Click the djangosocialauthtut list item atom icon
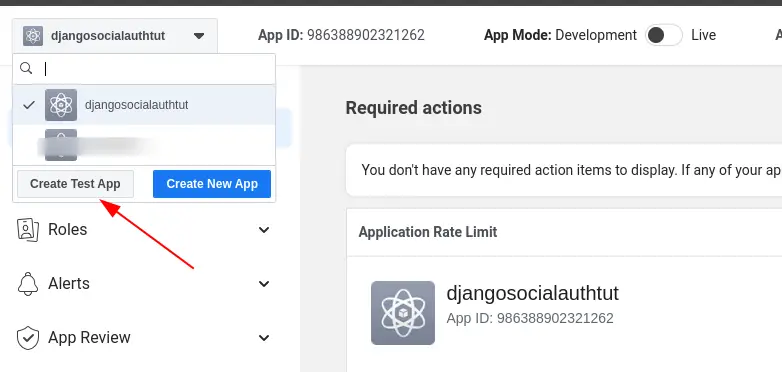This screenshot has height=372, width=782. 61,105
